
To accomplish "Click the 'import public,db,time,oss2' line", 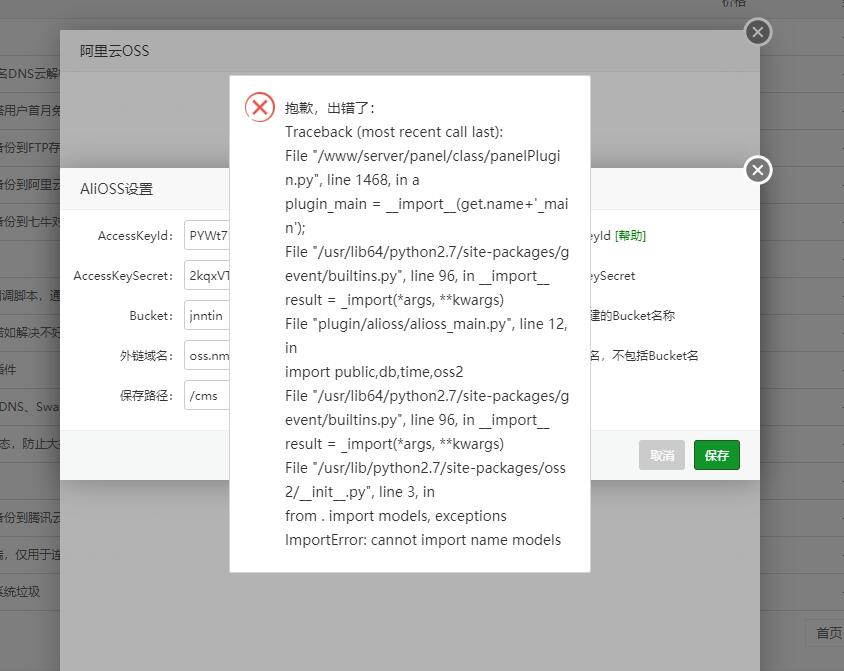I will (374, 372).
